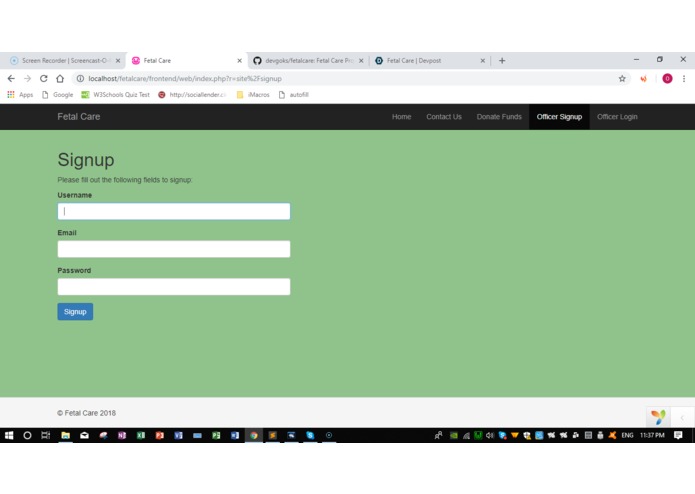Switch to the Screen Recorder Screencast-O tab
695x494 pixels.
[x=64, y=61]
